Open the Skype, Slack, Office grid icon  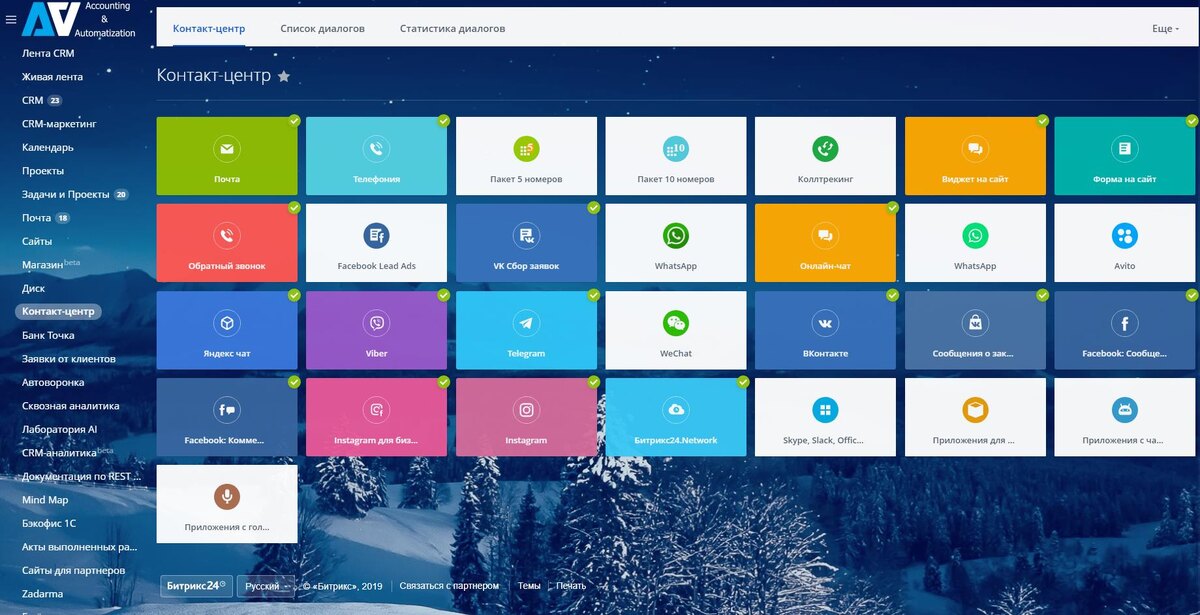click(x=825, y=410)
